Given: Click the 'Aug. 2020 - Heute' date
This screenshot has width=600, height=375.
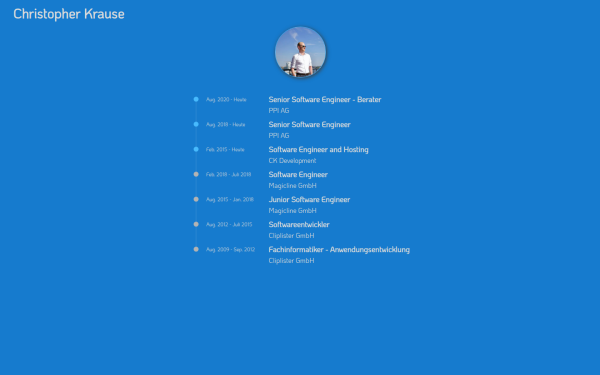Looking at the screenshot, I should coord(226,99).
